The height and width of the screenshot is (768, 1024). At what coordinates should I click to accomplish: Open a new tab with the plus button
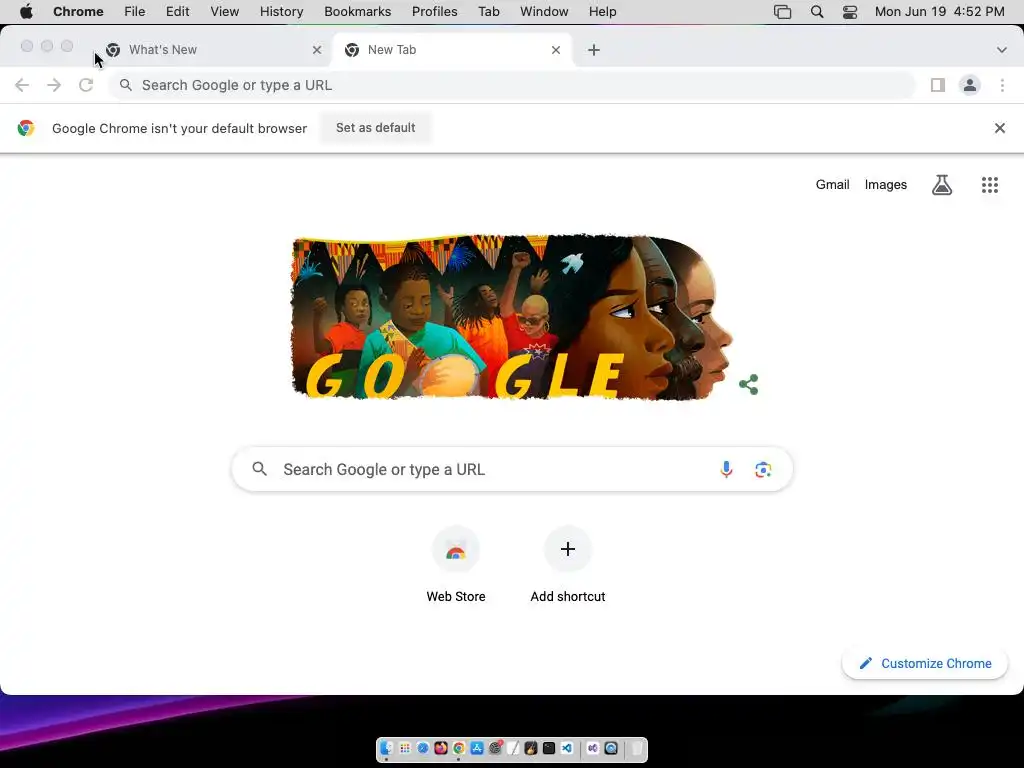[x=594, y=50]
